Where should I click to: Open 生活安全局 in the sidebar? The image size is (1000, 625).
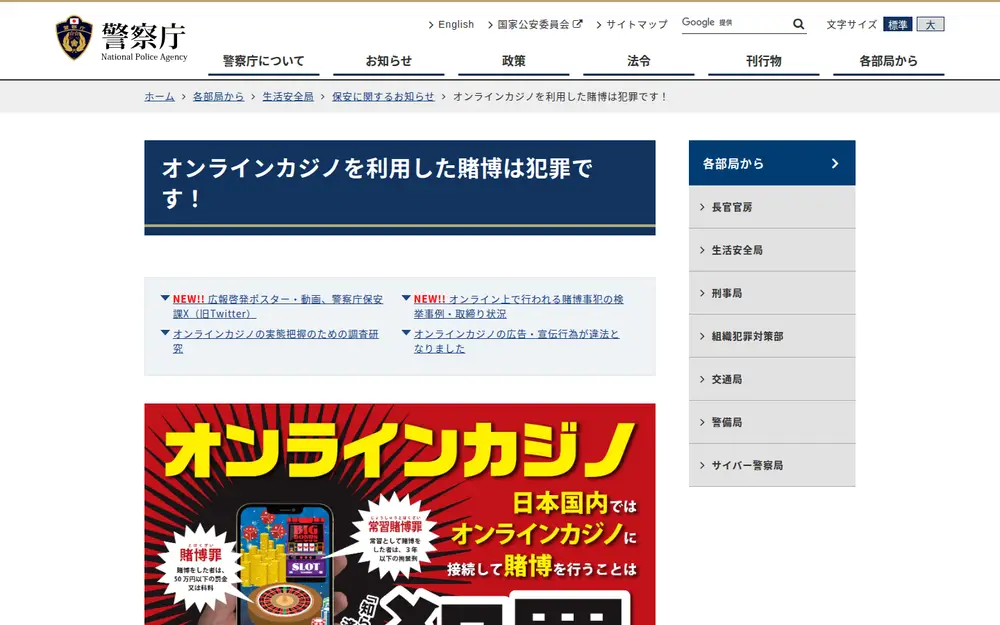pos(772,250)
